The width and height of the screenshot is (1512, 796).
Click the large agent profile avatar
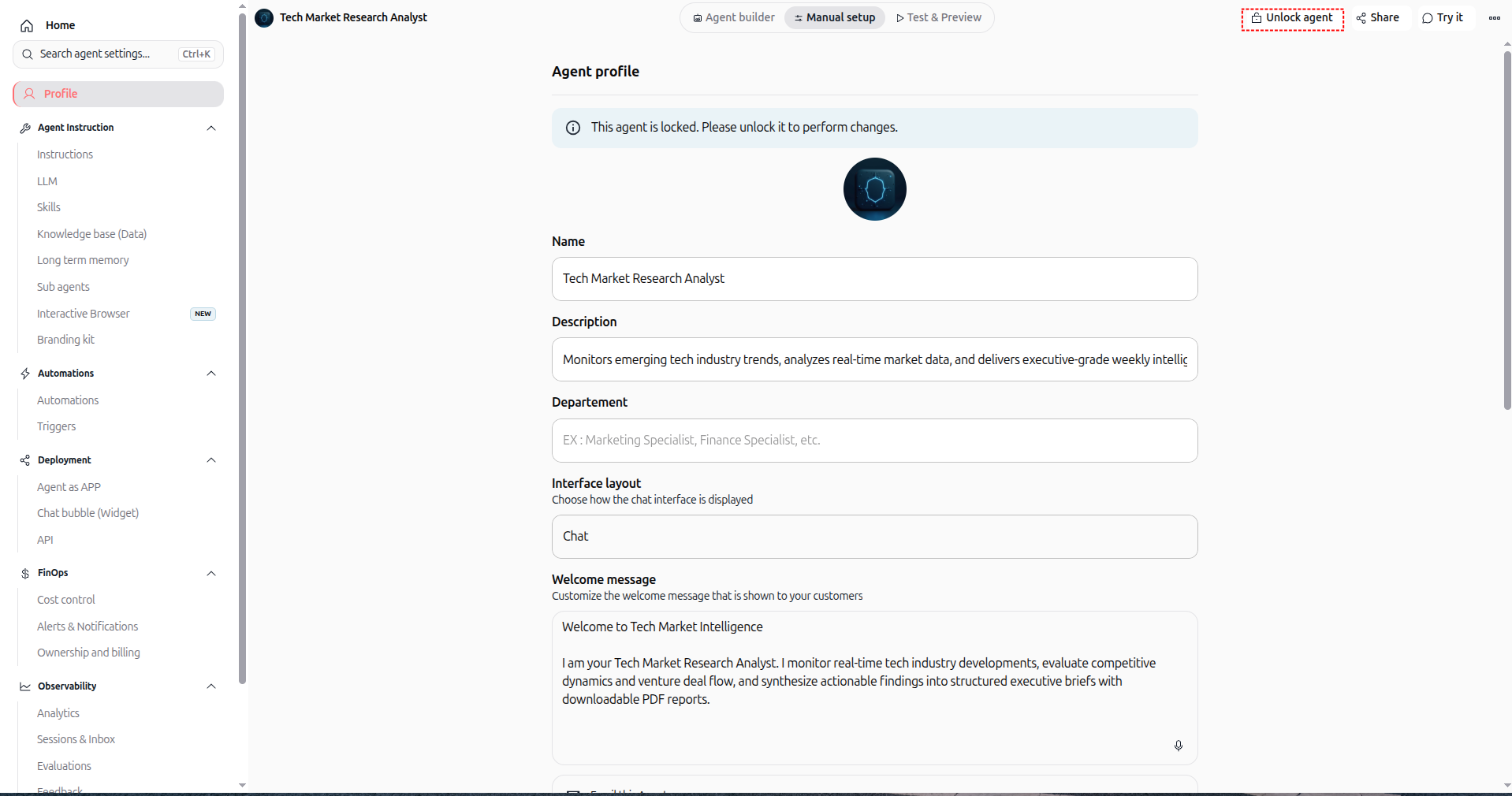[x=875, y=189]
